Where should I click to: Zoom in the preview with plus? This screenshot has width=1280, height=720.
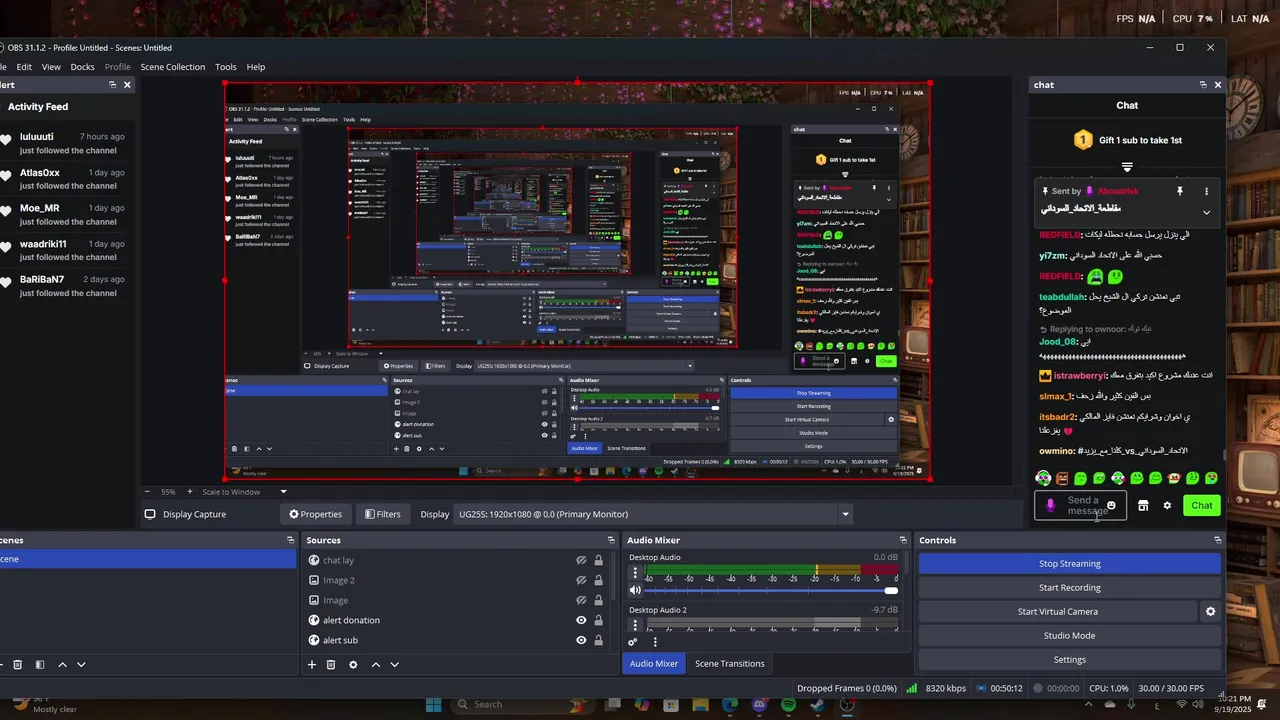pyautogui.click(x=189, y=492)
